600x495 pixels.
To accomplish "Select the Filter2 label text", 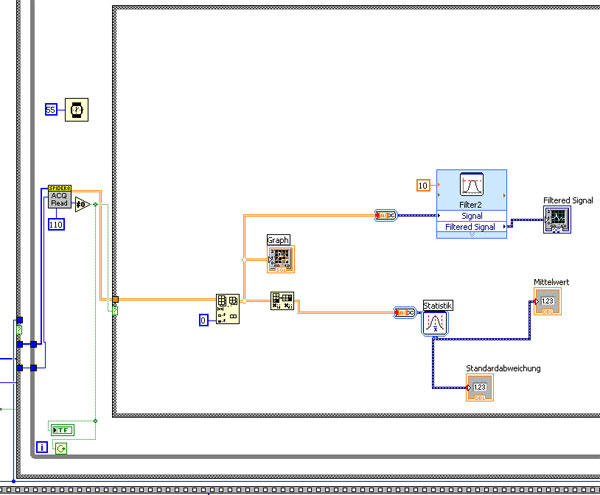I will pyautogui.click(x=470, y=205).
